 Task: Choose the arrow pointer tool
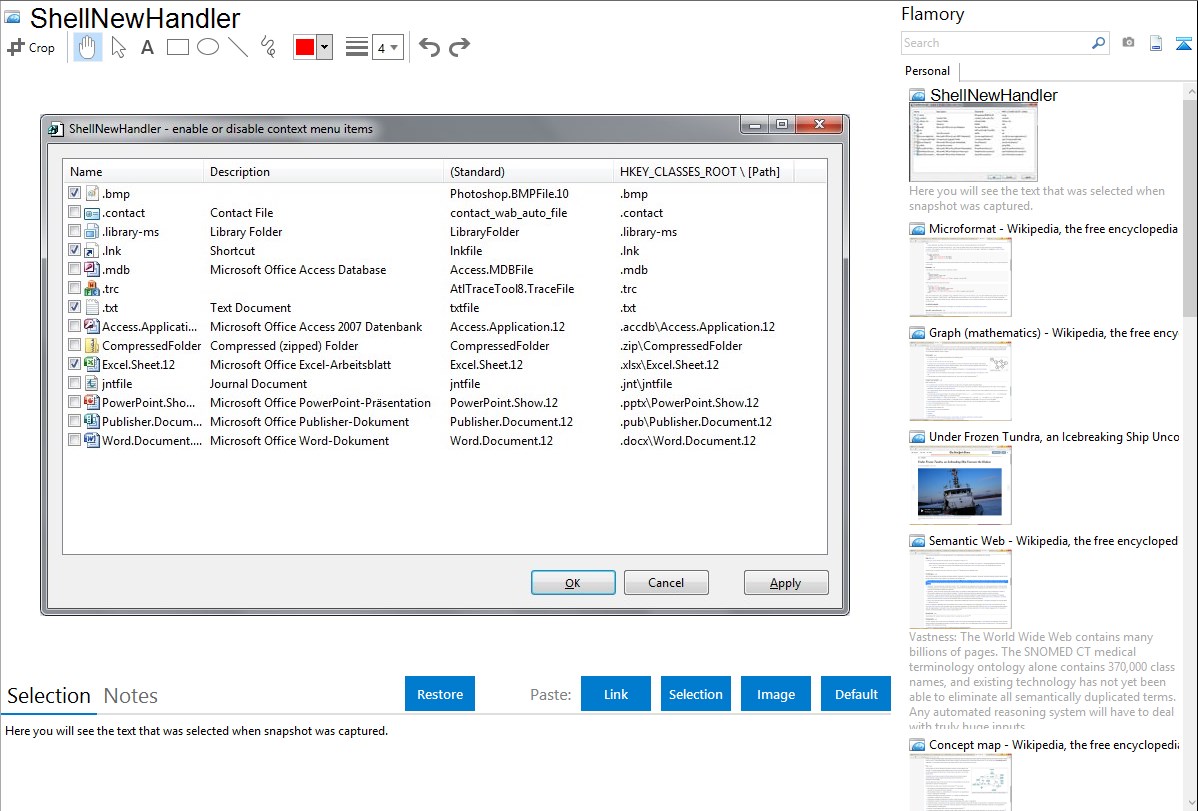(118, 47)
